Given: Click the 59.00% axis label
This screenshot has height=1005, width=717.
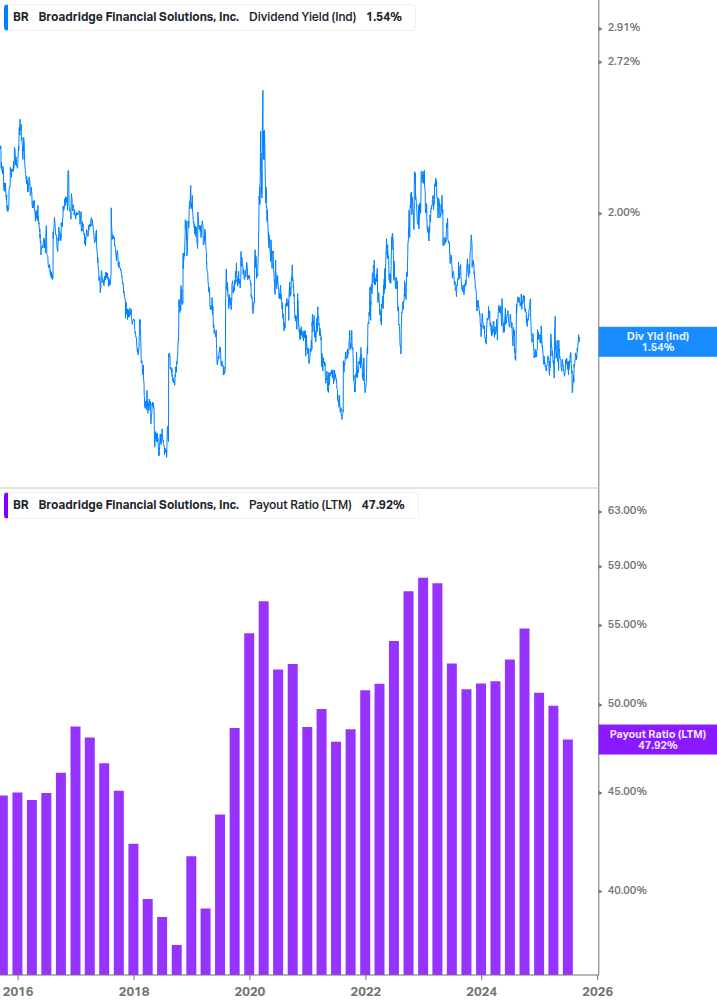Looking at the screenshot, I should [x=627, y=565].
